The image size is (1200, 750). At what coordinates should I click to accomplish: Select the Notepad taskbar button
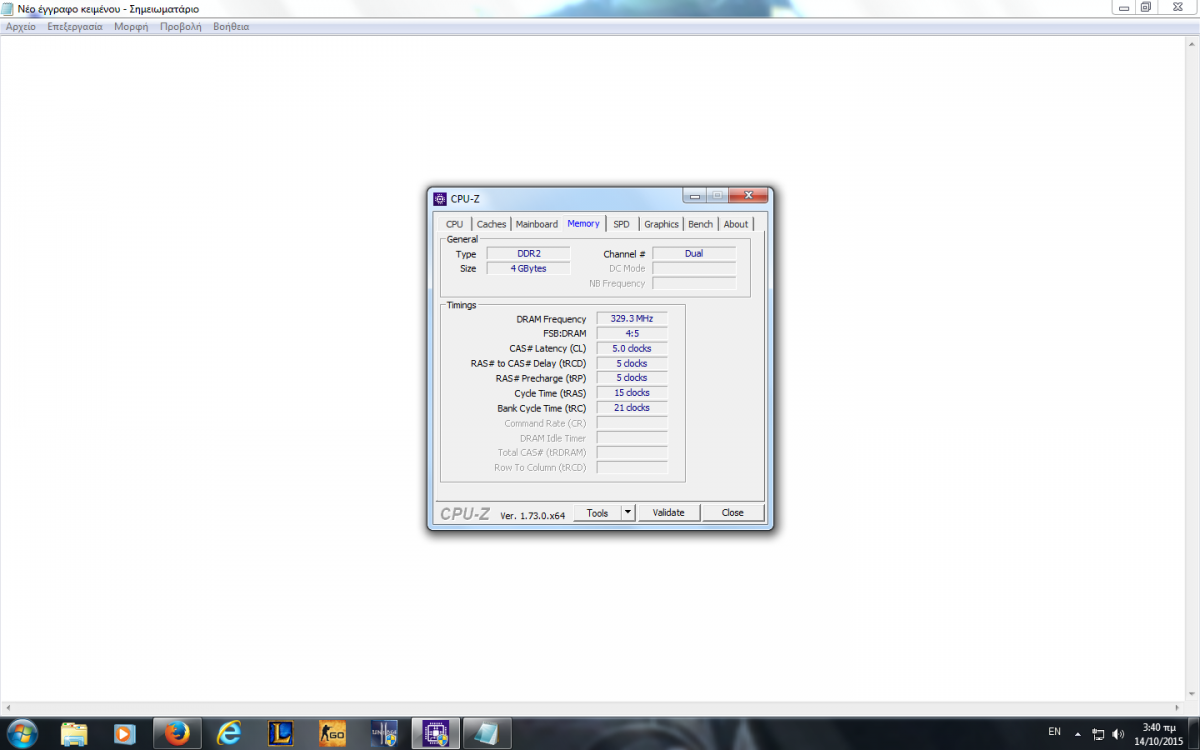[x=488, y=733]
